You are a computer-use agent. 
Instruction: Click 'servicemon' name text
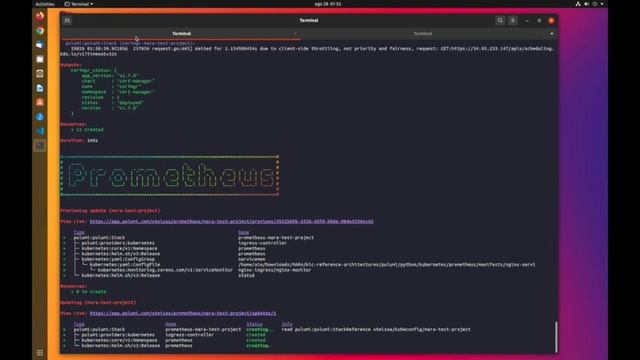point(251,259)
